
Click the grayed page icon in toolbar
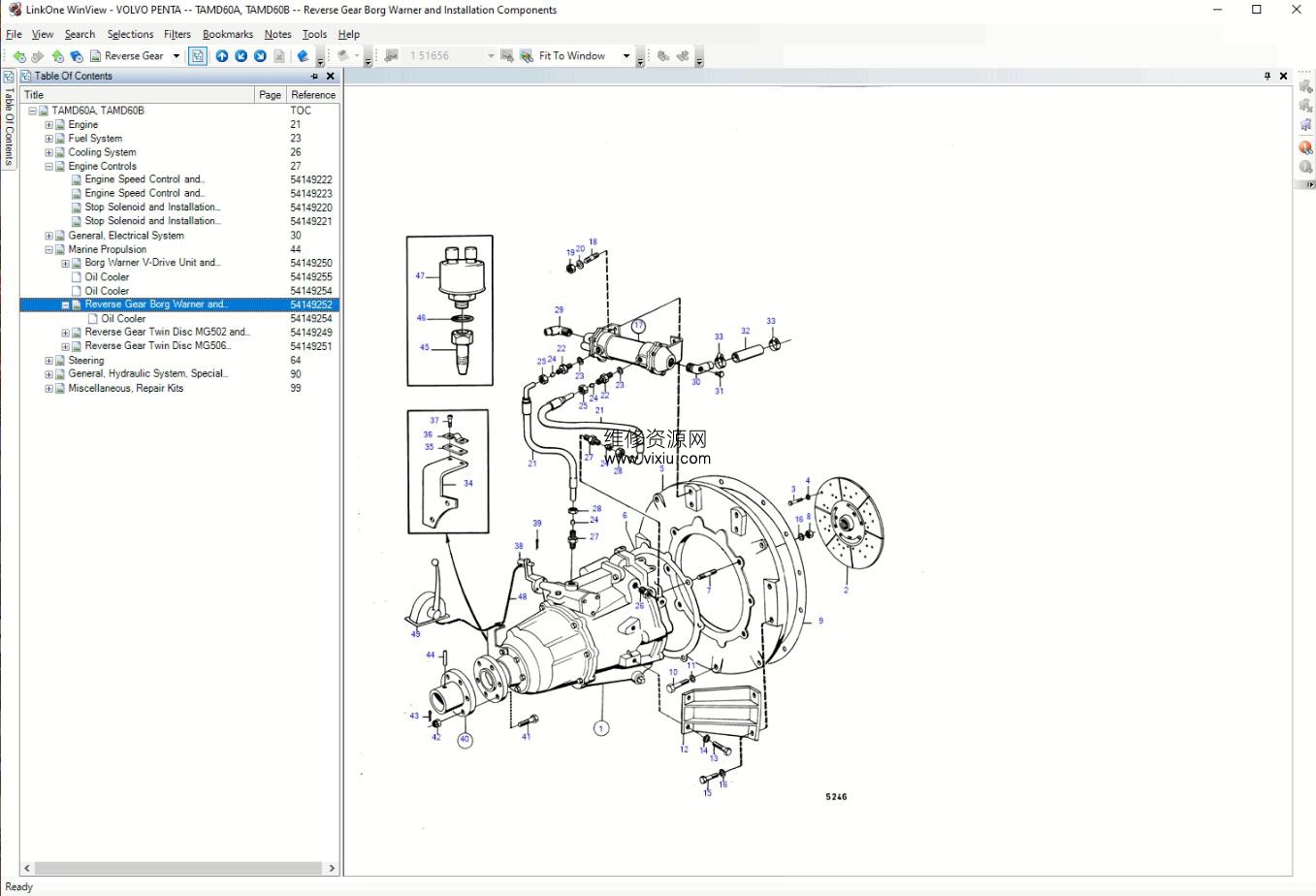(x=279, y=56)
